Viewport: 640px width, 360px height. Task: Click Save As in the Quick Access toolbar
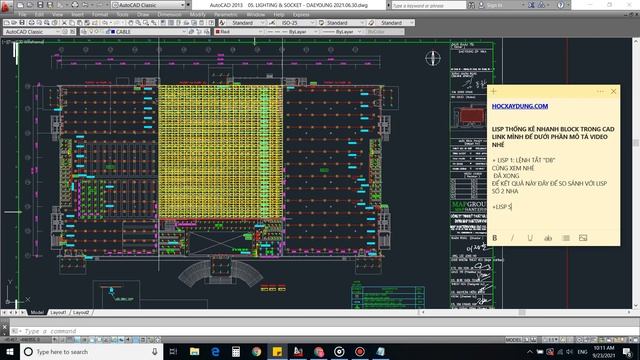point(50,5)
